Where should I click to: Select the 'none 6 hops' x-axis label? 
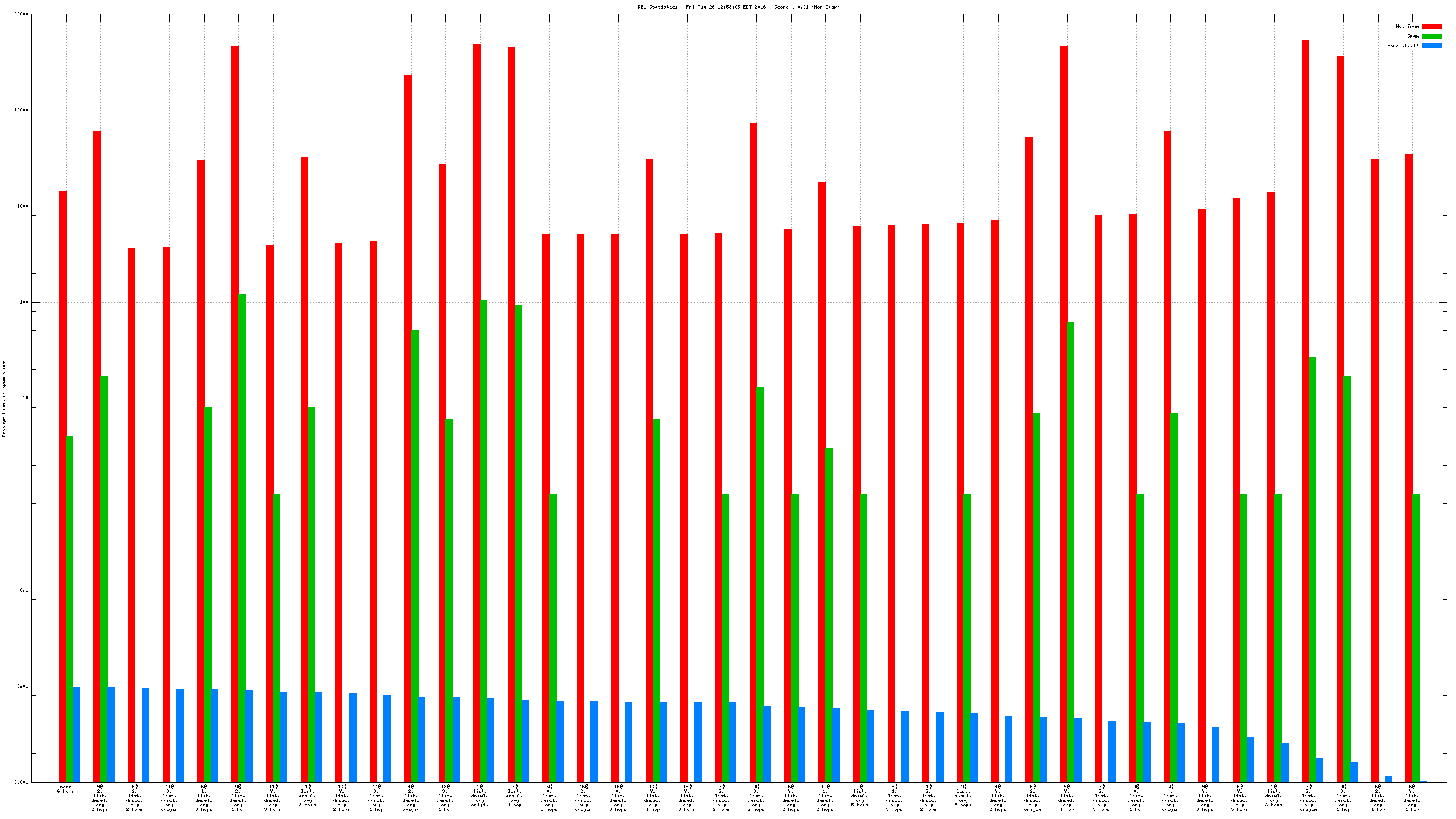[x=65, y=789]
